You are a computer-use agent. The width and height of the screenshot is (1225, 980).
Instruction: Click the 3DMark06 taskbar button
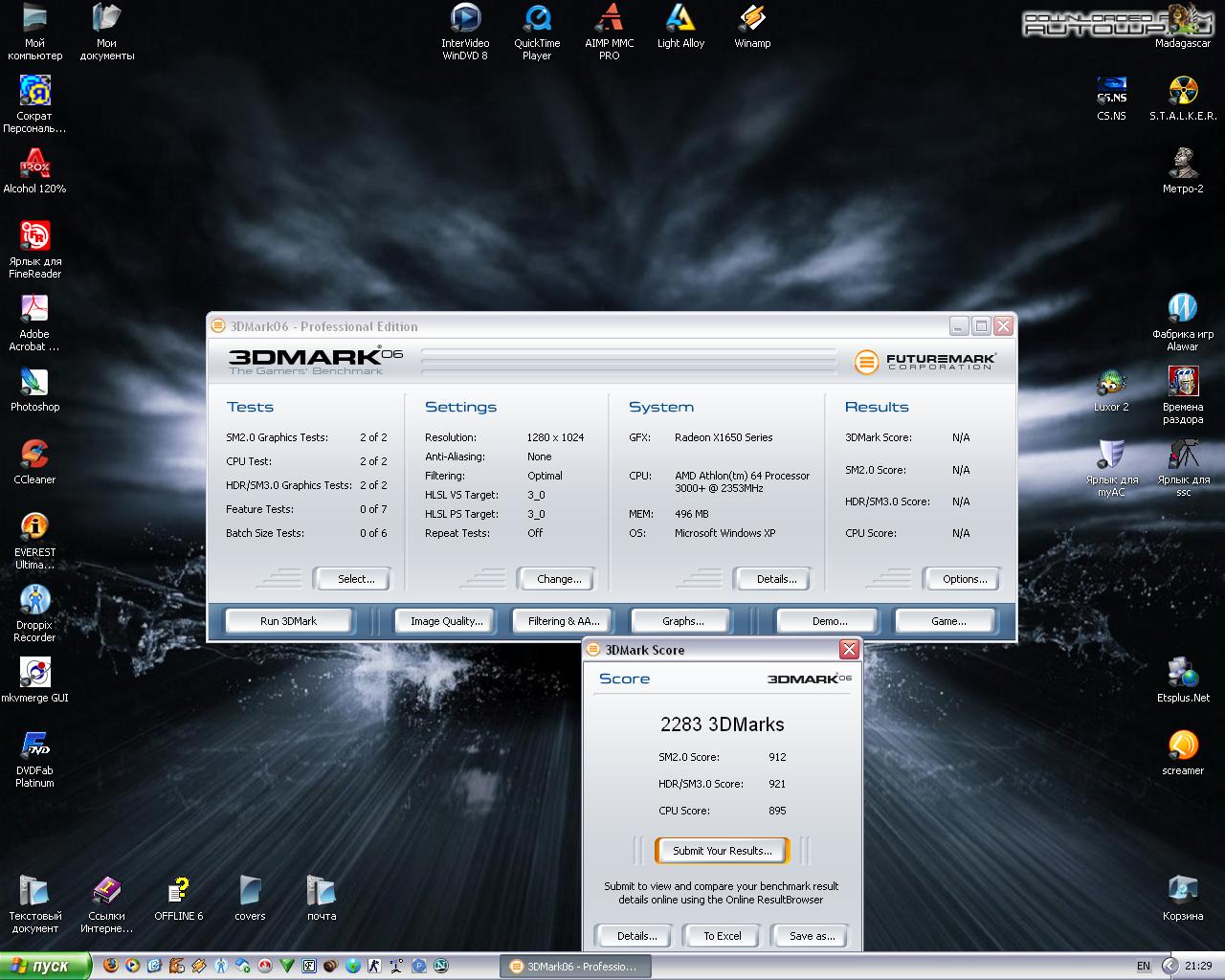tap(575, 967)
